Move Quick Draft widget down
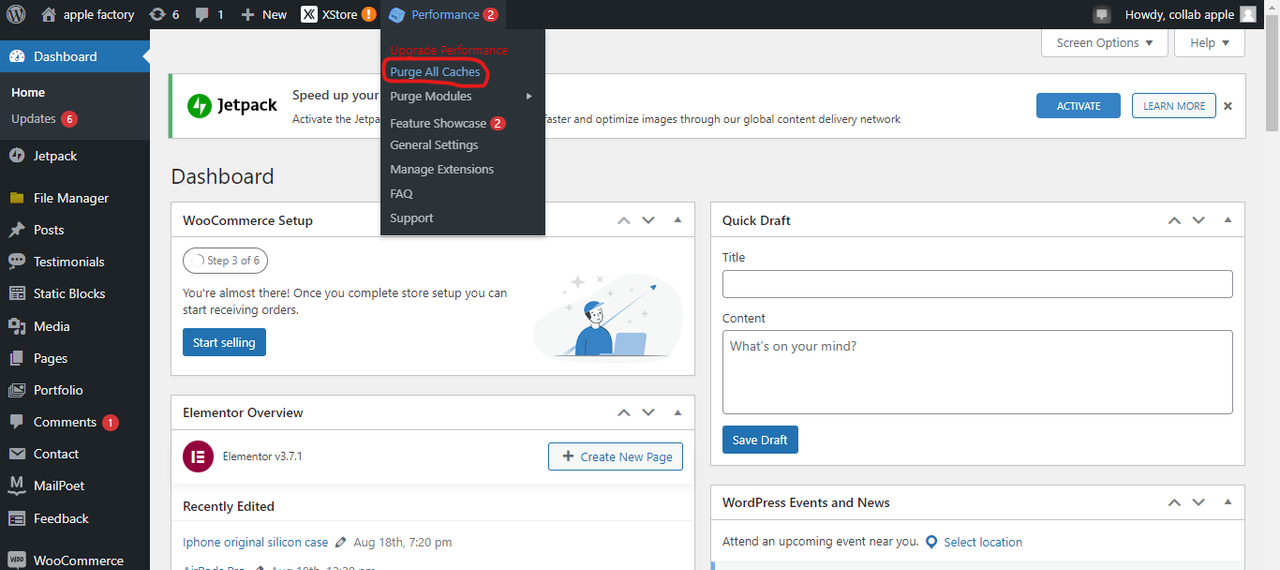The image size is (1280, 570). point(1199,220)
